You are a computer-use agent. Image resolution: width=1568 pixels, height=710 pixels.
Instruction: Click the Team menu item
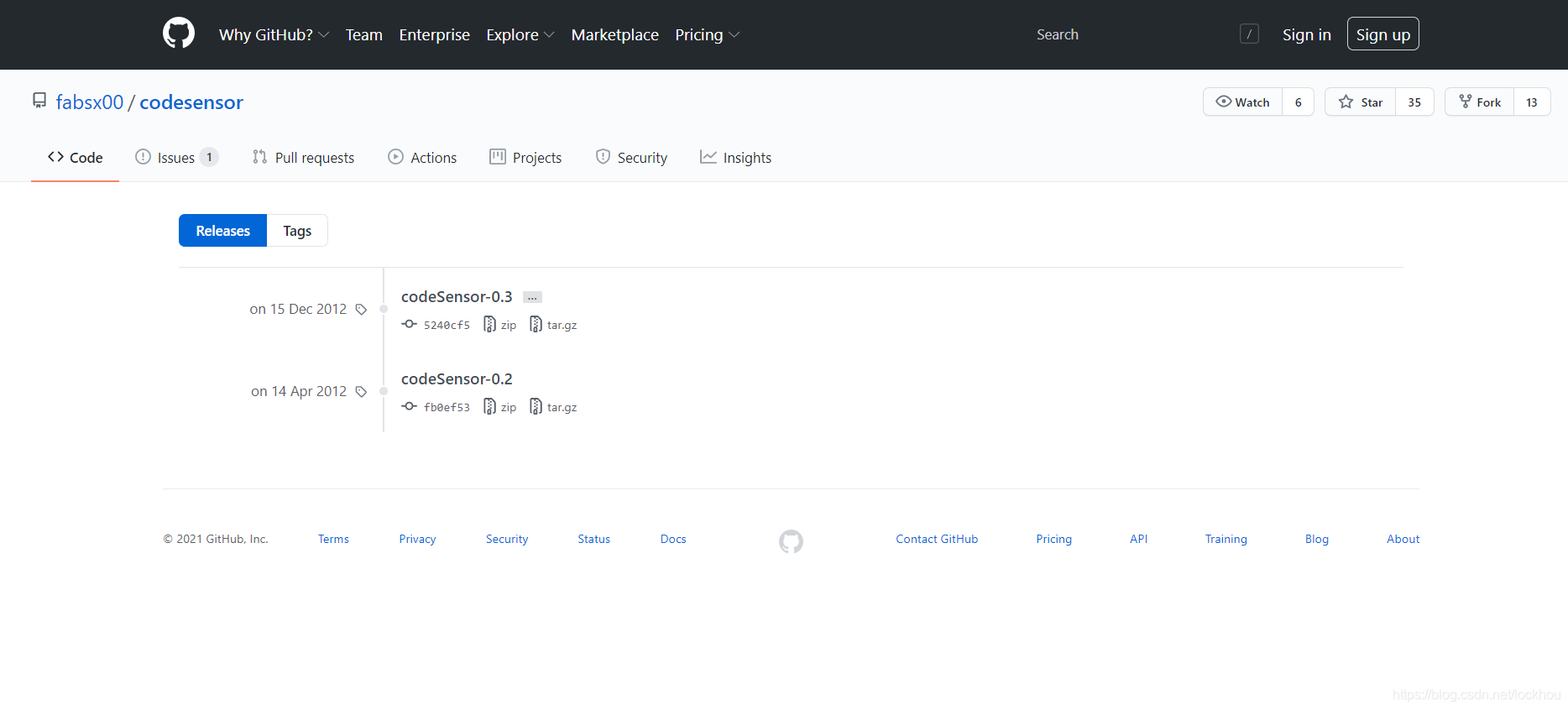click(364, 34)
